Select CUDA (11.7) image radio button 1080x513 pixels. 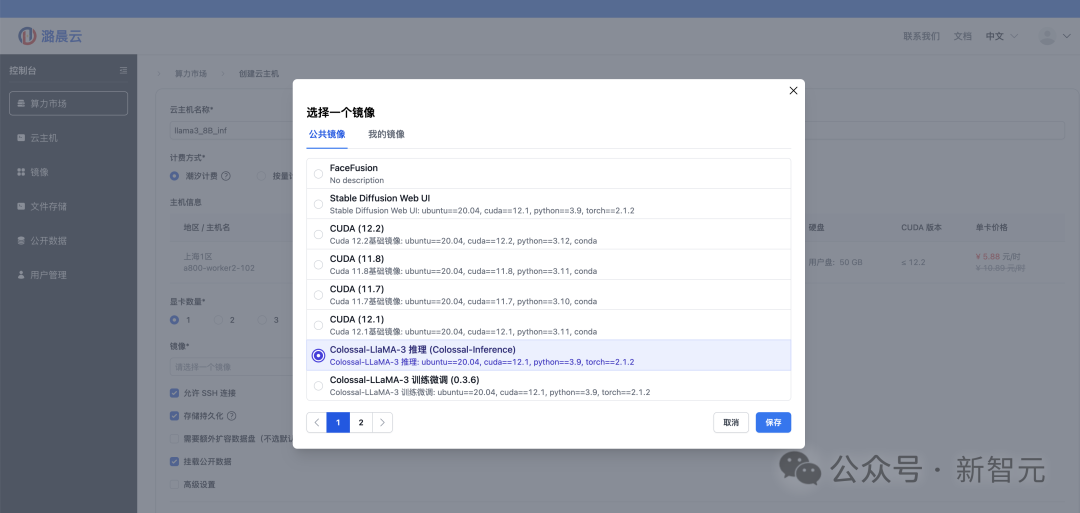pyautogui.click(x=318, y=295)
